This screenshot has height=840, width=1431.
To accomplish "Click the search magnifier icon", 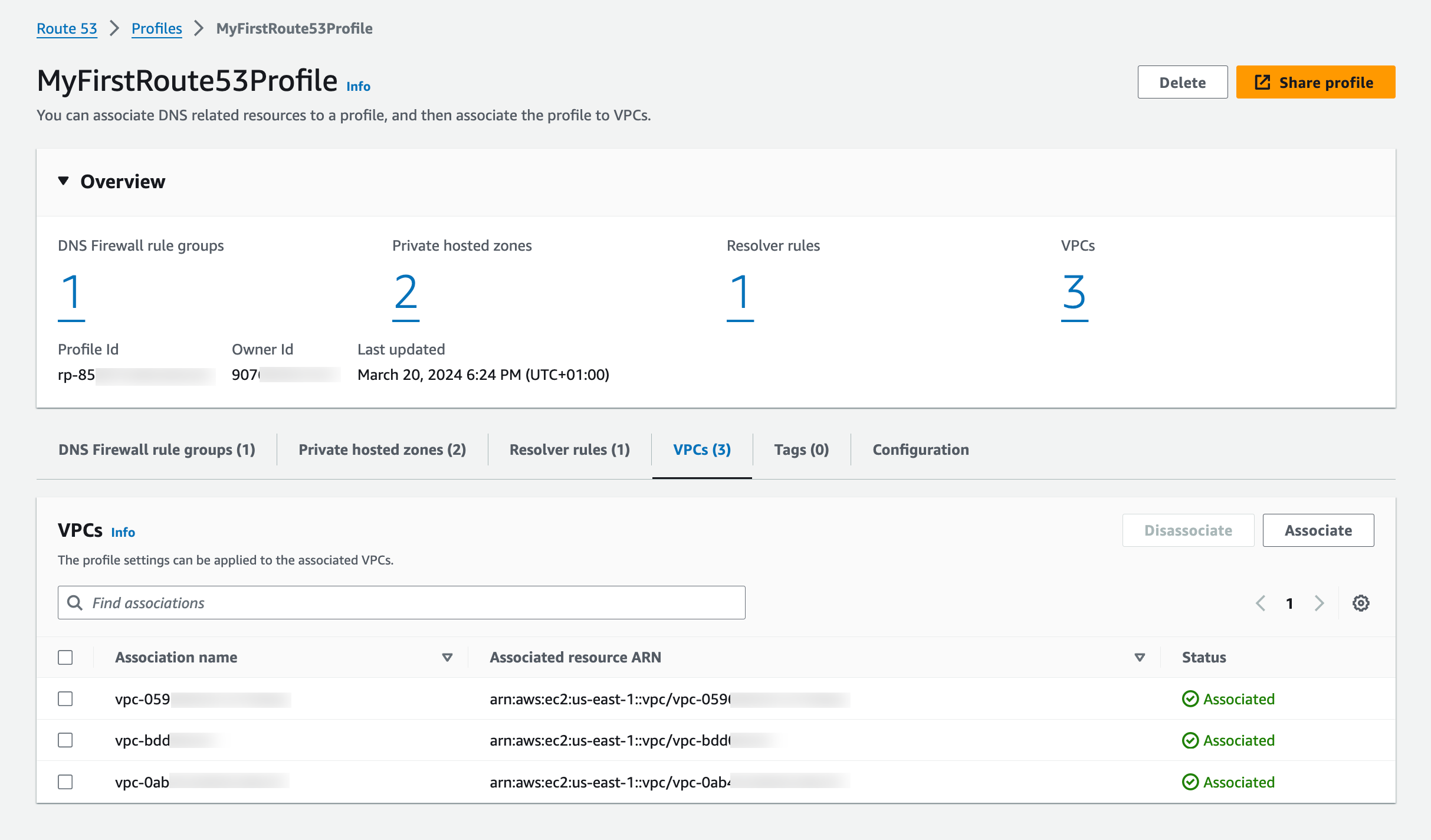I will click(x=75, y=603).
